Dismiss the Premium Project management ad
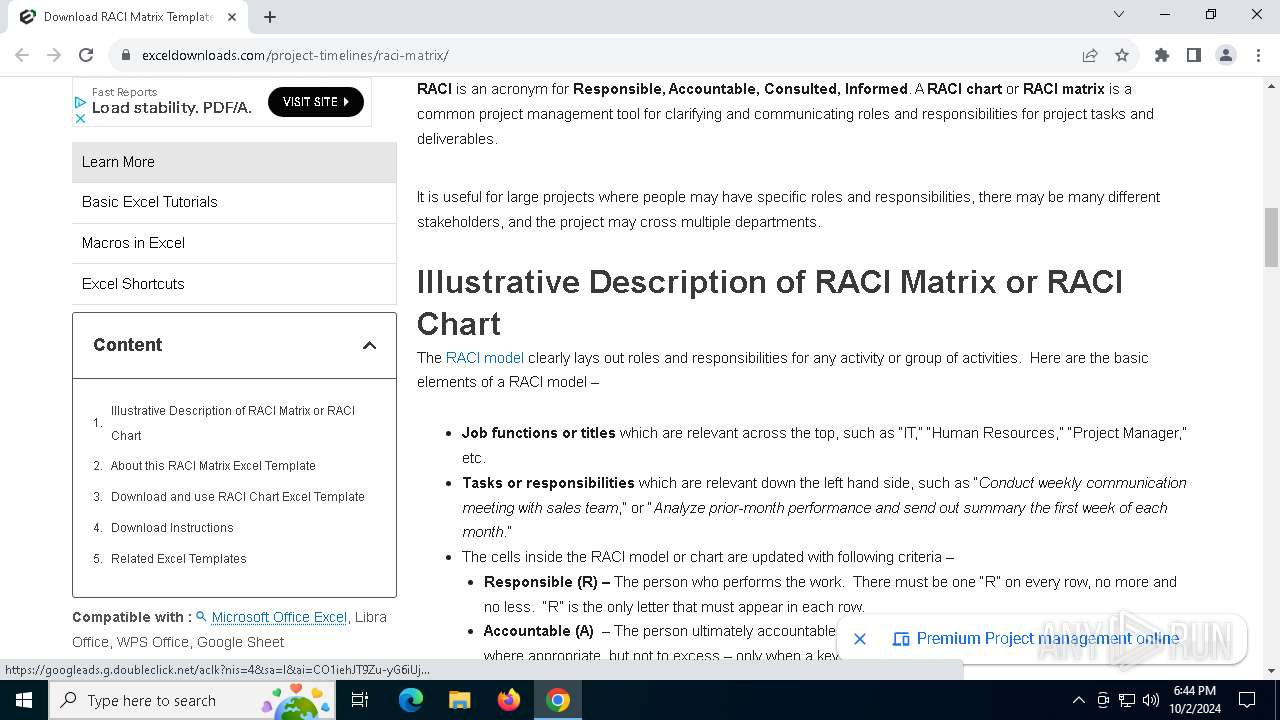This screenshot has width=1280, height=720. pyautogui.click(x=860, y=638)
